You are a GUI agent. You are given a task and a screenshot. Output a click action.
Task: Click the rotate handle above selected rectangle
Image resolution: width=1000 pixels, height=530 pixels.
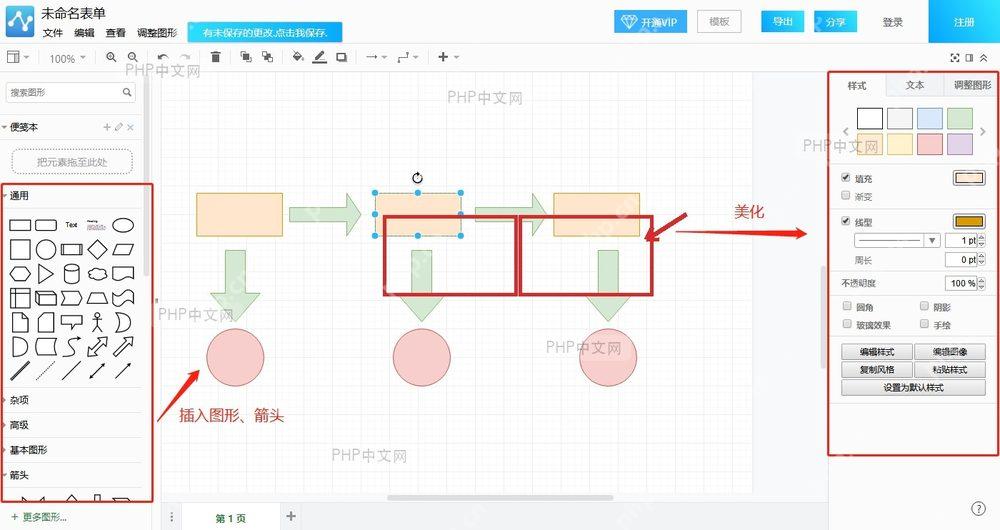click(x=418, y=177)
